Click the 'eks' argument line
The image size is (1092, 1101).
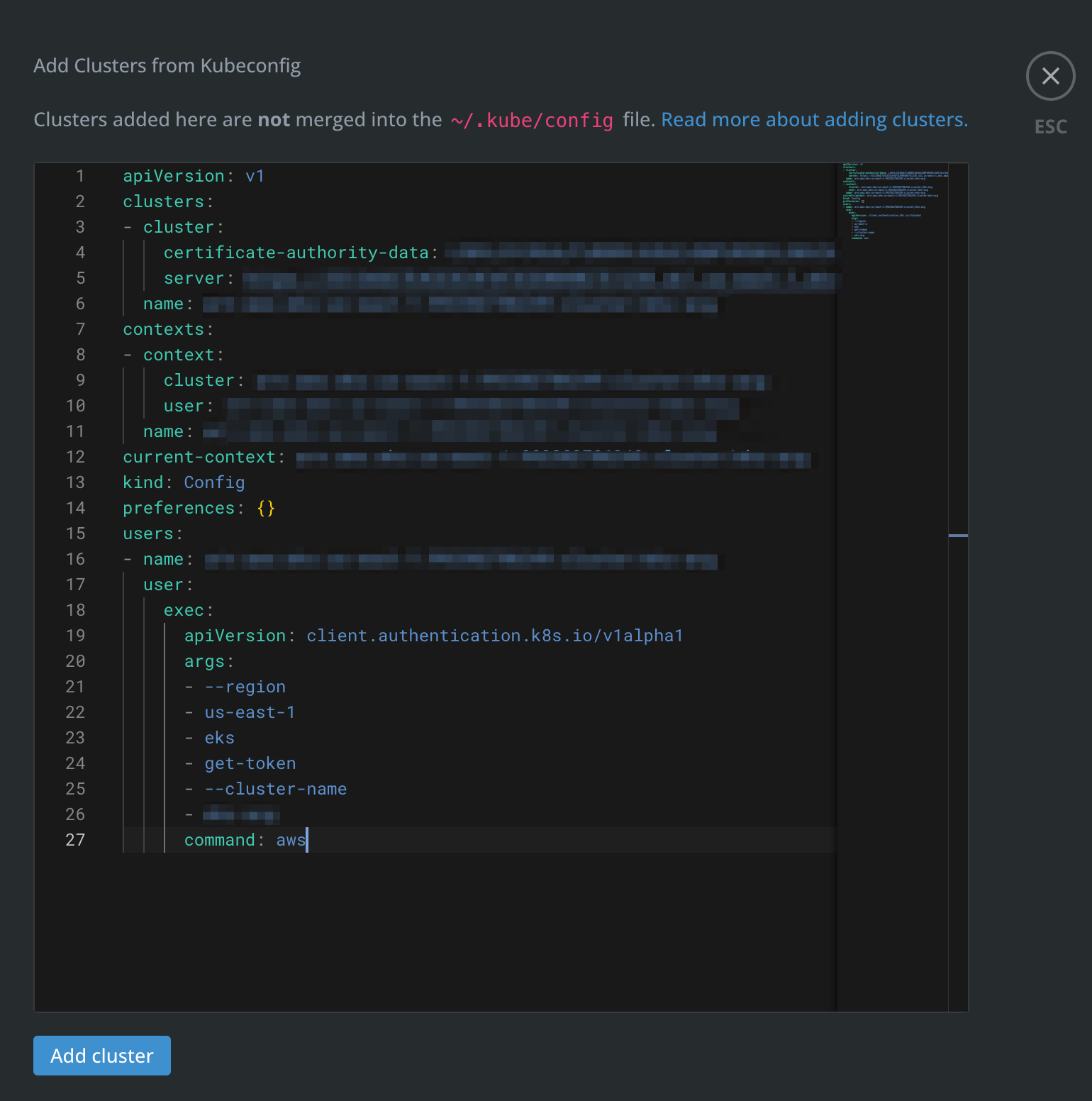click(x=209, y=738)
